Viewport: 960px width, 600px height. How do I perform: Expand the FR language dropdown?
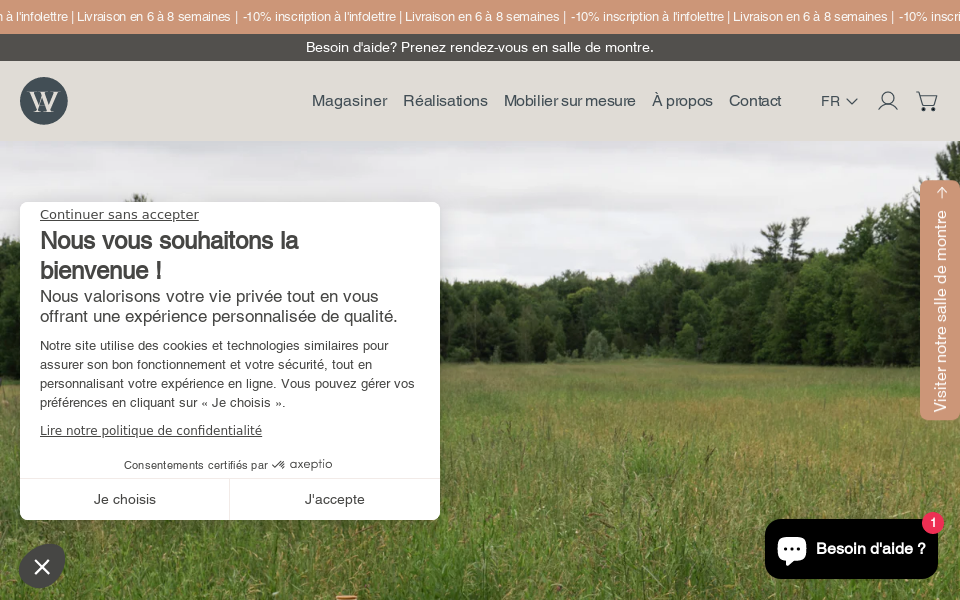838,101
